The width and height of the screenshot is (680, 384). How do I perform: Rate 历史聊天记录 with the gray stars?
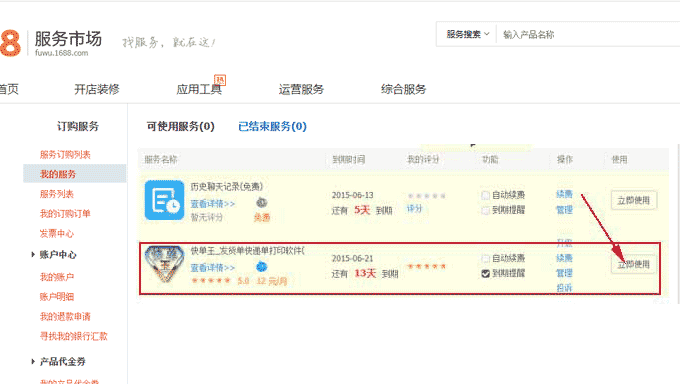pos(427,196)
